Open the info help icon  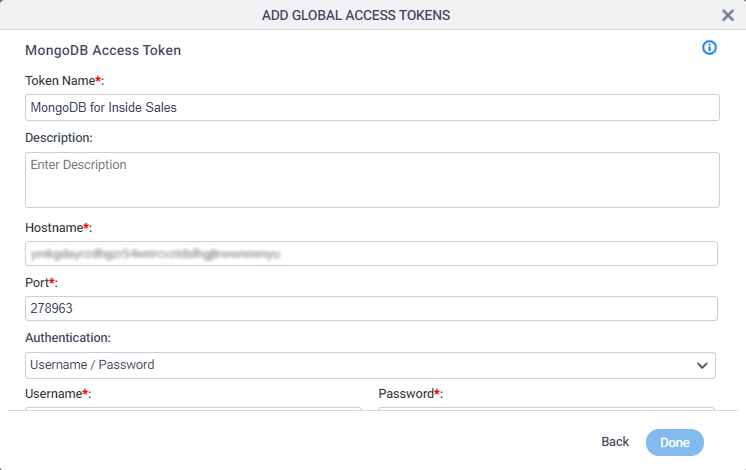point(709,48)
